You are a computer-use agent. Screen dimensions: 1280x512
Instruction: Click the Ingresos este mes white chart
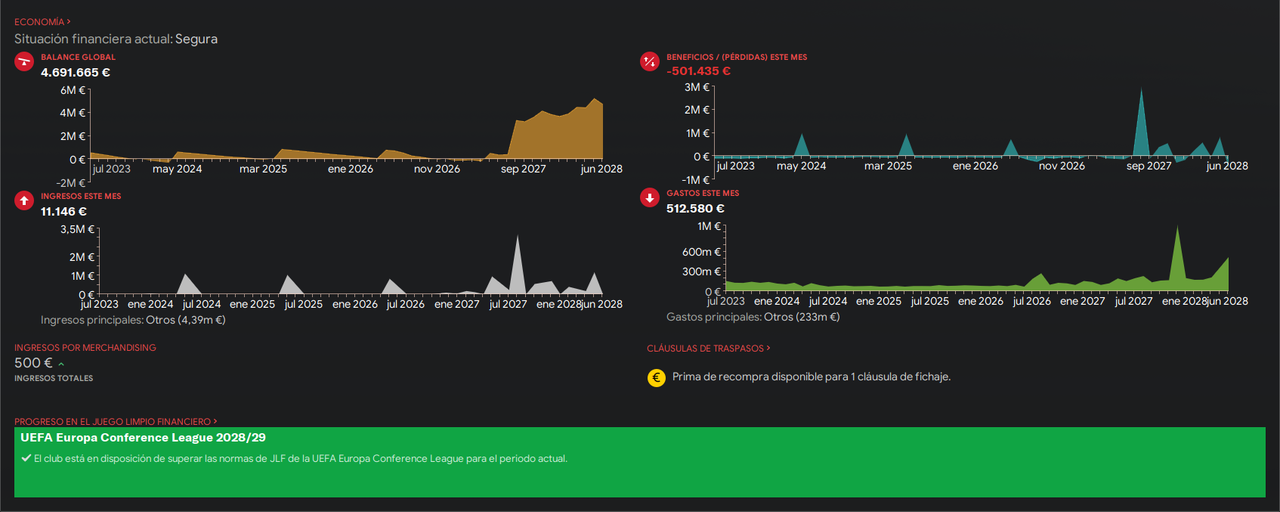(x=352, y=263)
